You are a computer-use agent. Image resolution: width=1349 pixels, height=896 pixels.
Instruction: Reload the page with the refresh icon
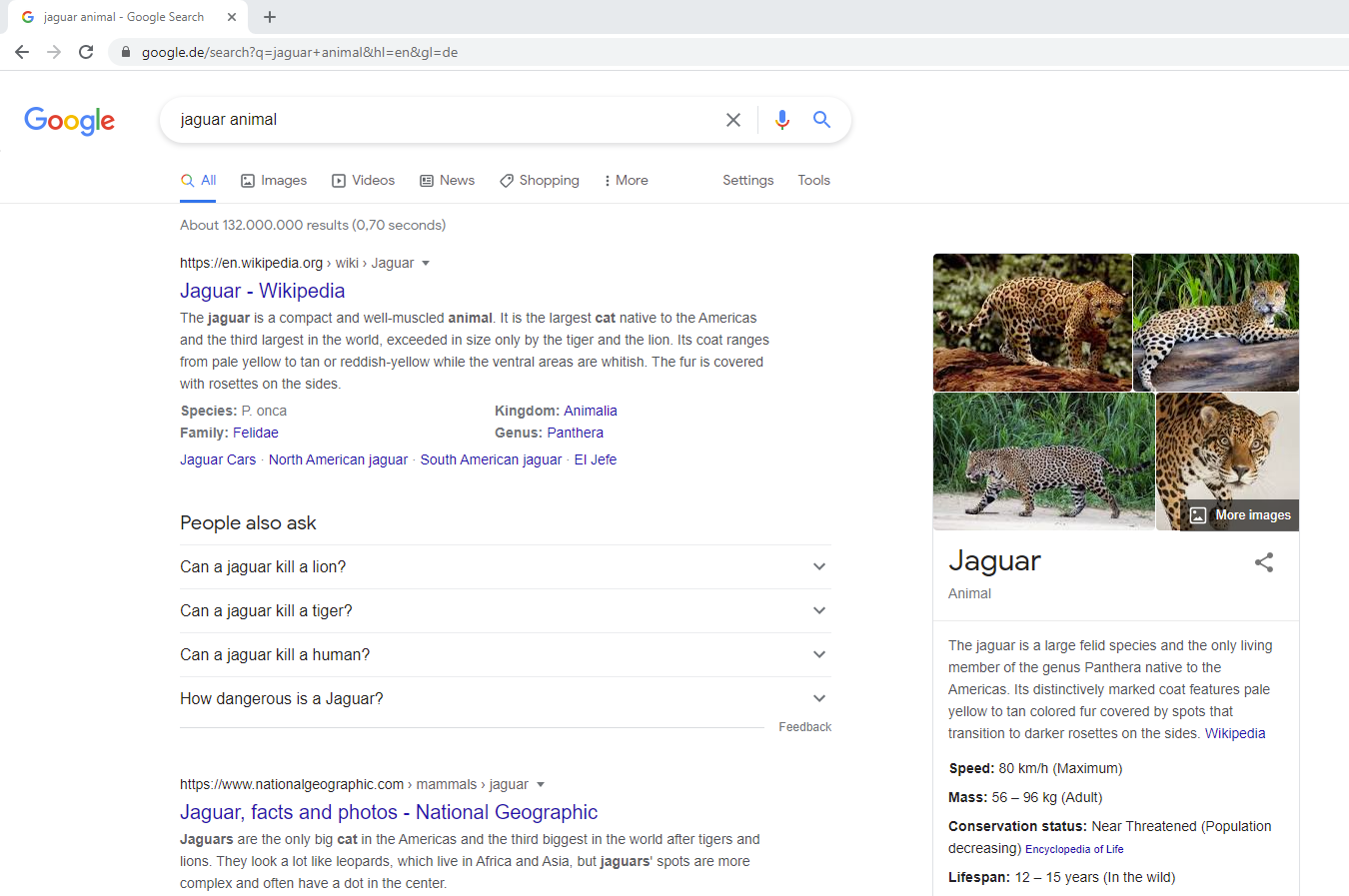click(x=86, y=52)
